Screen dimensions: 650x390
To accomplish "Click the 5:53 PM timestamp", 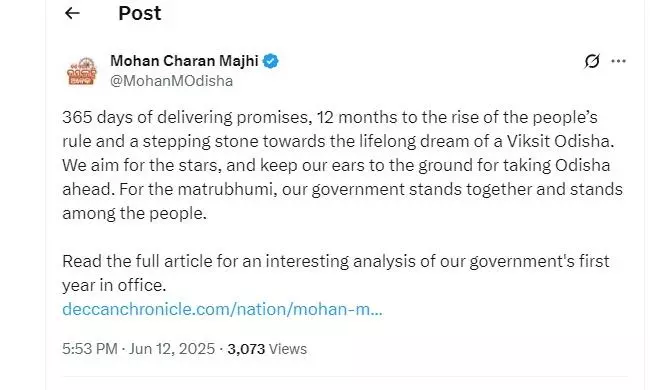I will (x=90, y=349).
